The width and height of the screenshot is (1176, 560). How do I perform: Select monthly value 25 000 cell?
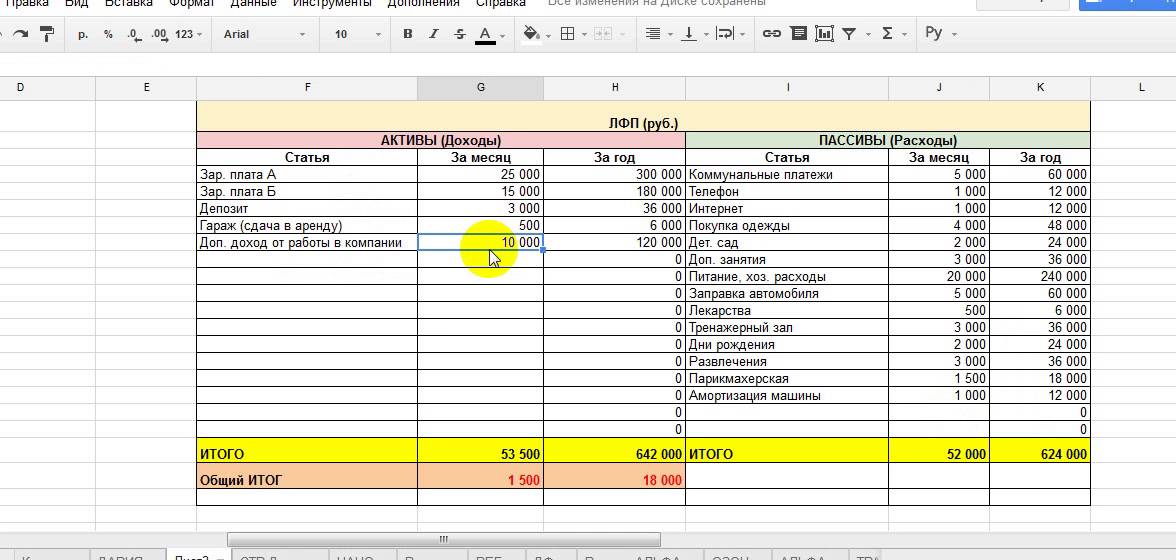pos(480,175)
